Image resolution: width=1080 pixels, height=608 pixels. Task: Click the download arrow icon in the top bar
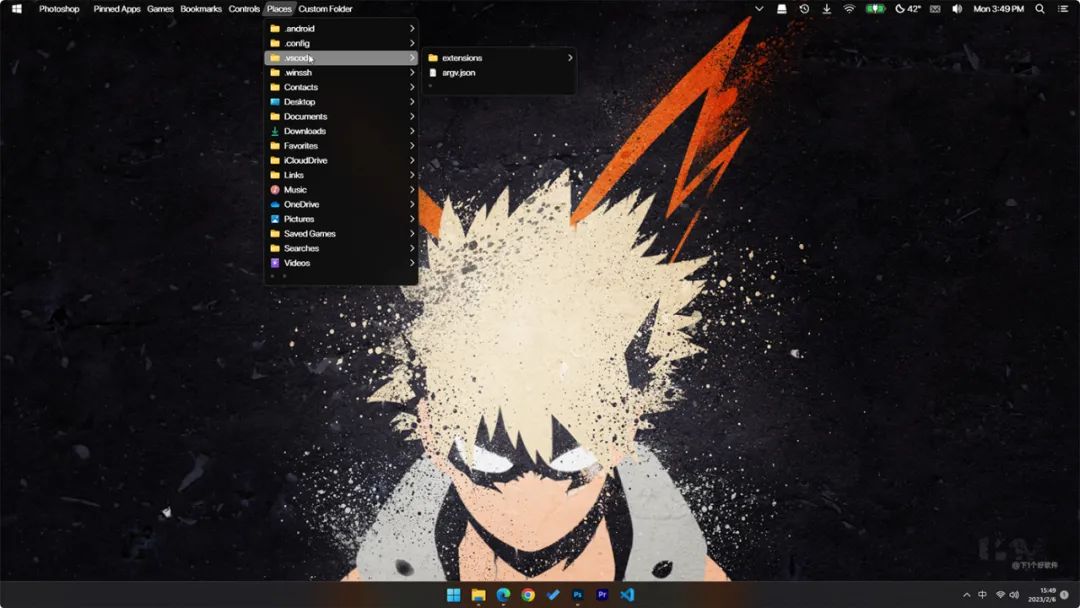[x=827, y=9]
